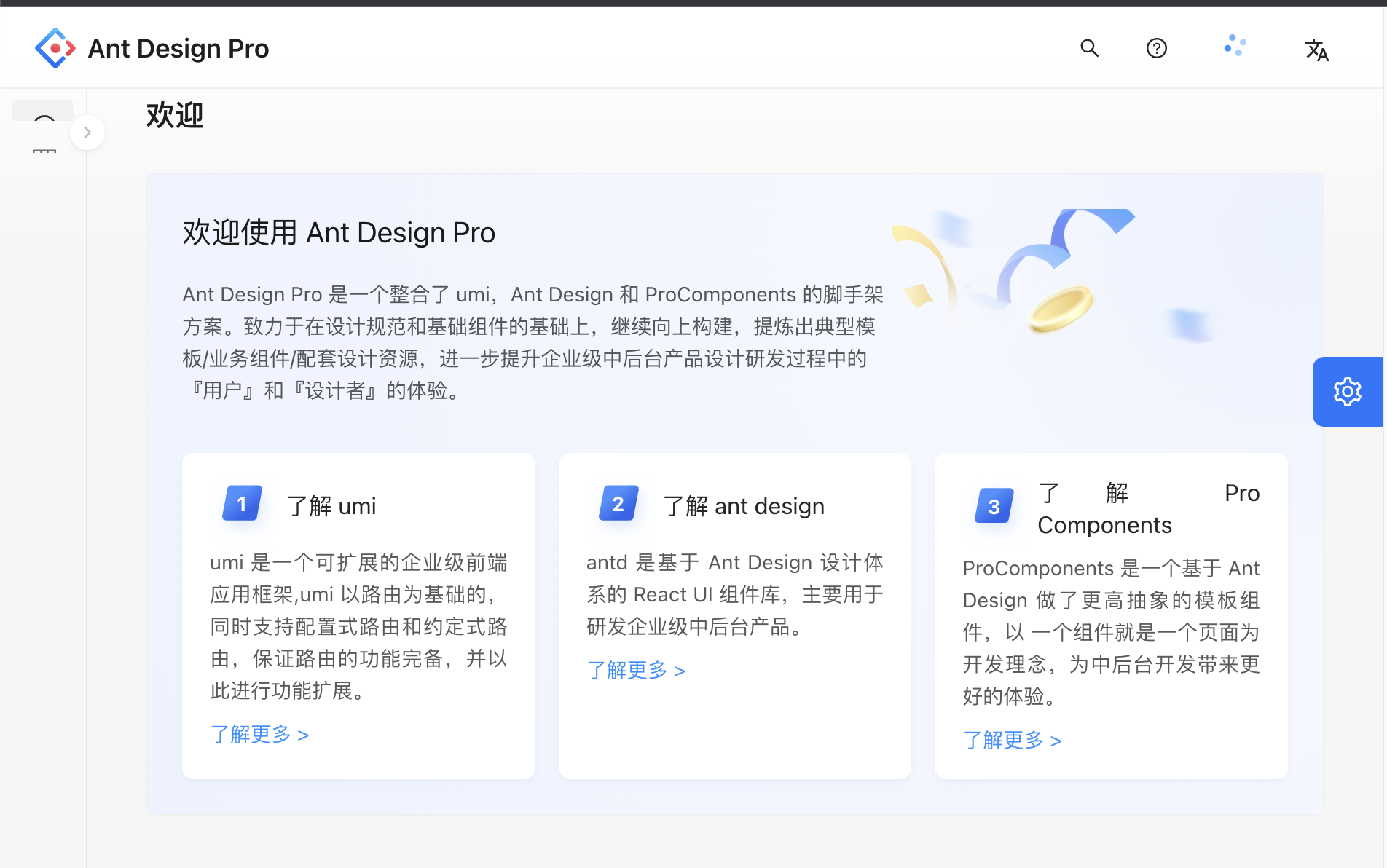1387x868 pixels.
Task: Click the Ant Design Pro header title
Action: (x=178, y=49)
